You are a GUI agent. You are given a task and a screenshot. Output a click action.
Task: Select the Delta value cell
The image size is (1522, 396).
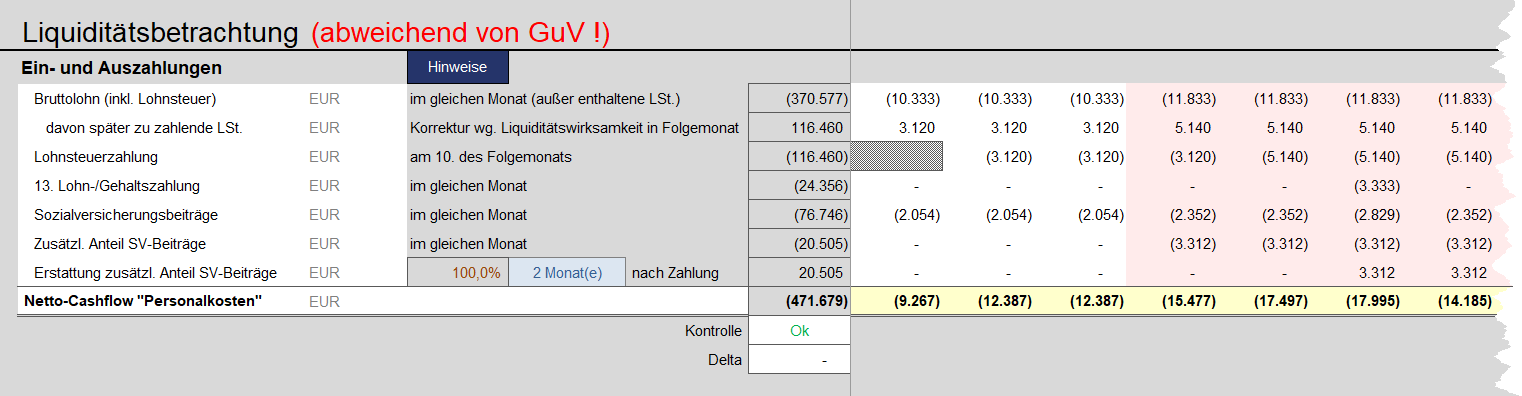(799, 360)
